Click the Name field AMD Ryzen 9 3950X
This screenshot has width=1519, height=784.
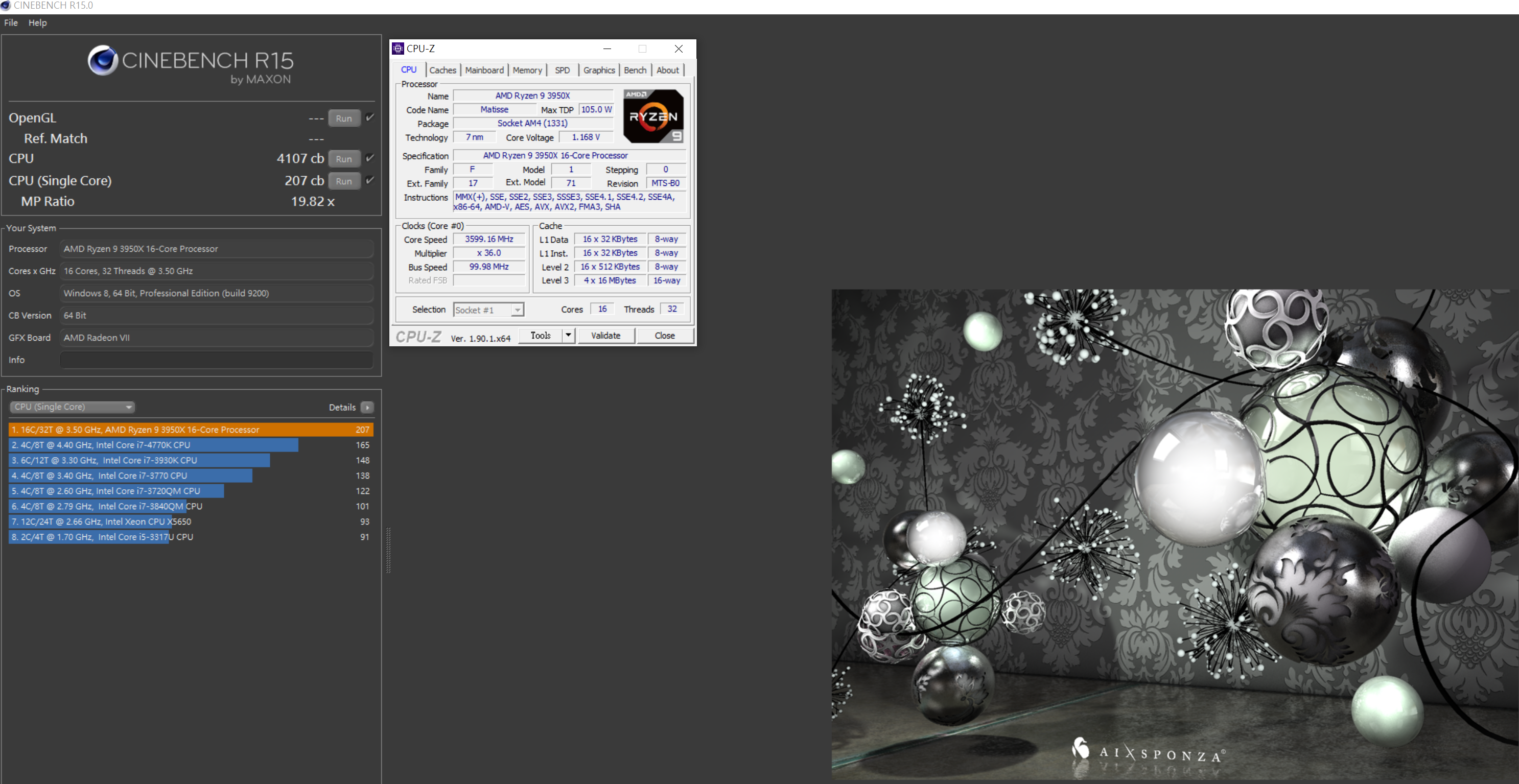point(532,96)
